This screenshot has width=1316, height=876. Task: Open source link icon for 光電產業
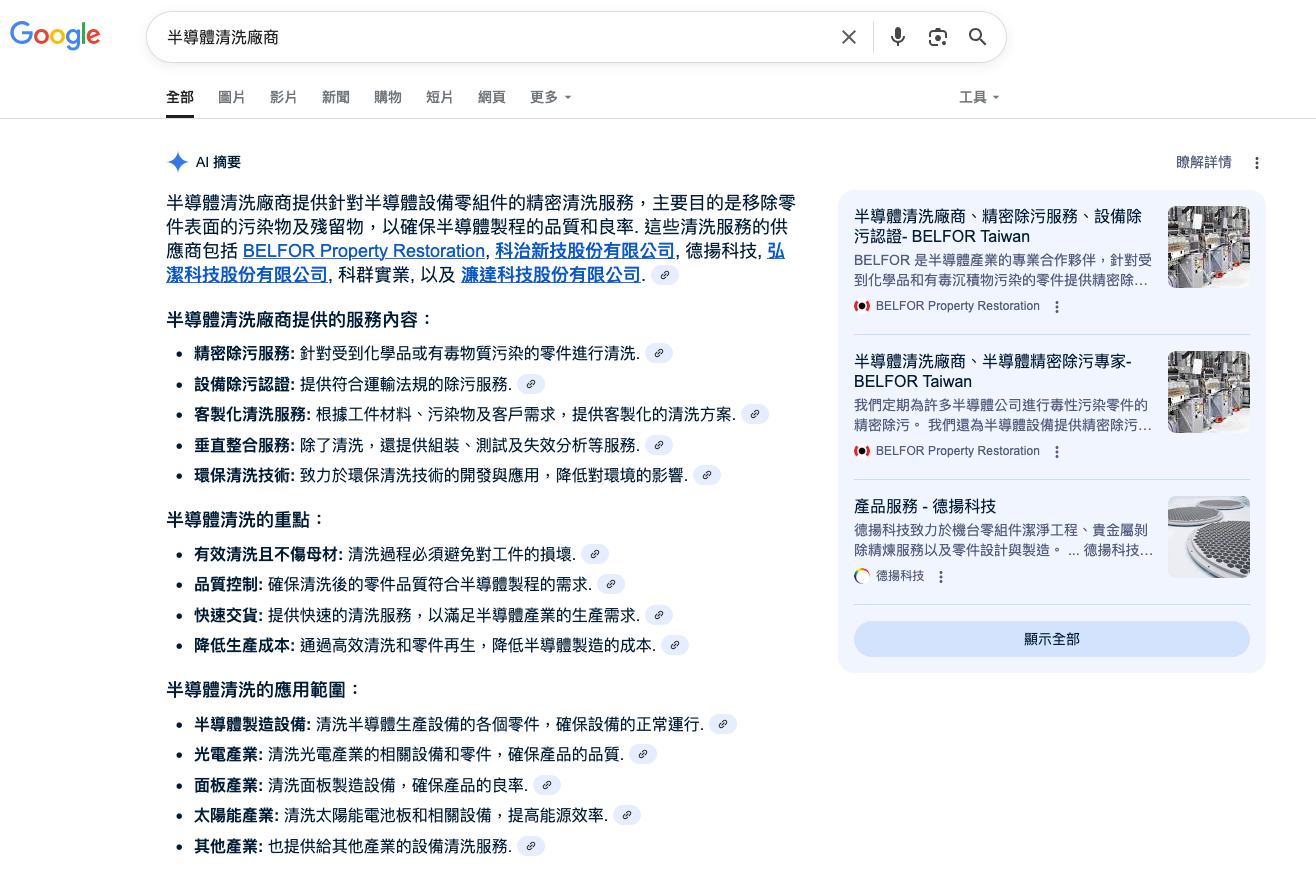[643, 754]
